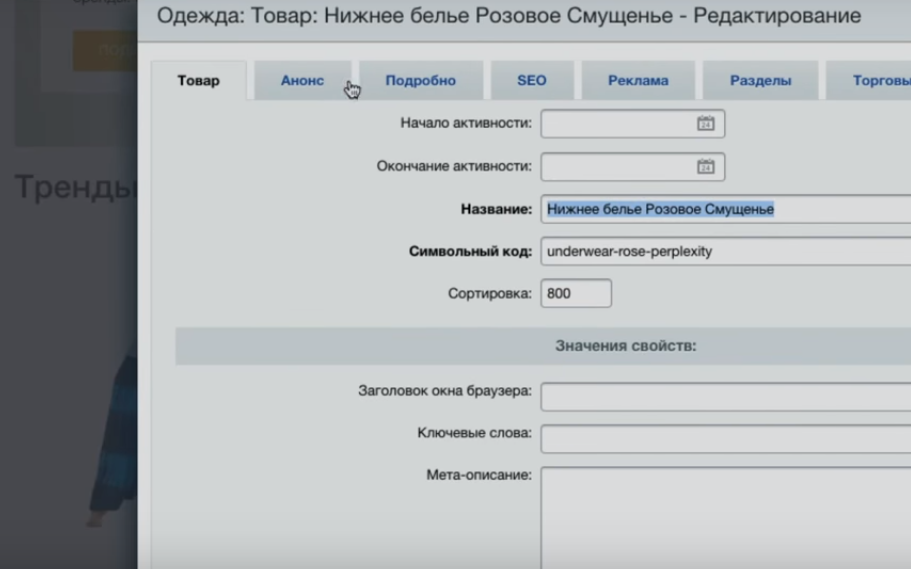Click the Сортировка field showing 800
The height and width of the screenshot is (569, 911).
pyautogui.click(x=576, y=294)
